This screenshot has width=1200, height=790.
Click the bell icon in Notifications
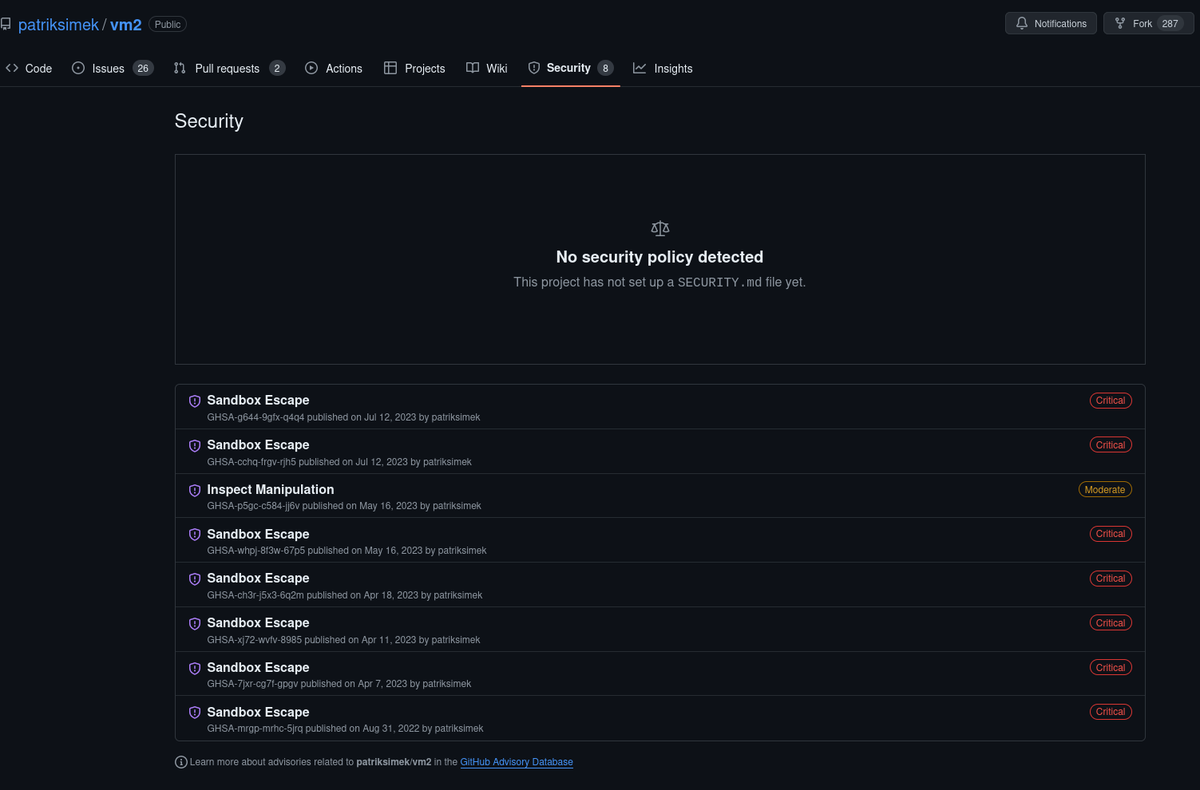(1022, 23)
